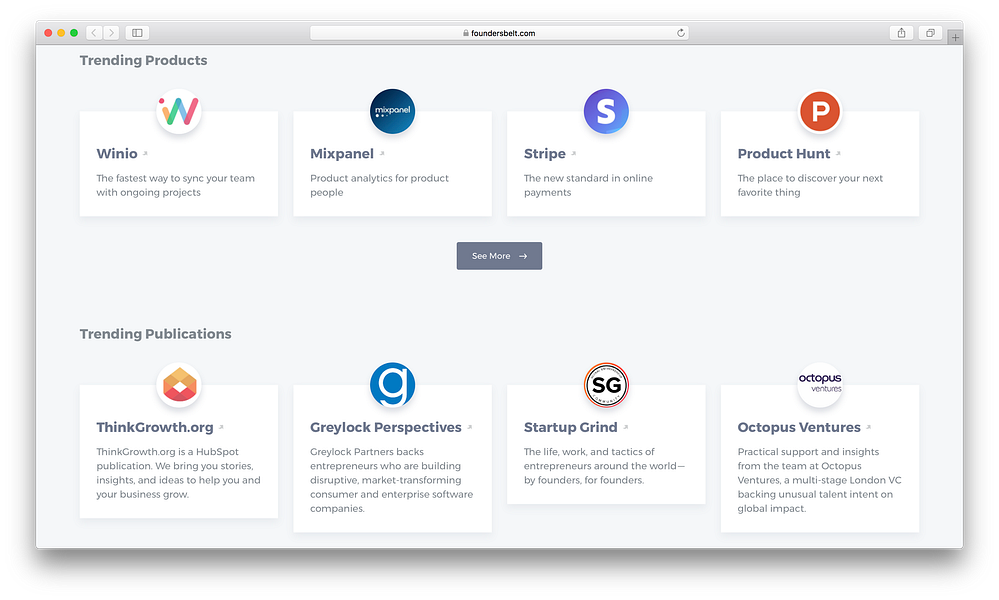Click the Greylock blue g logo
The height and width of the screenshot is (600, 999).
coord(392,385)
